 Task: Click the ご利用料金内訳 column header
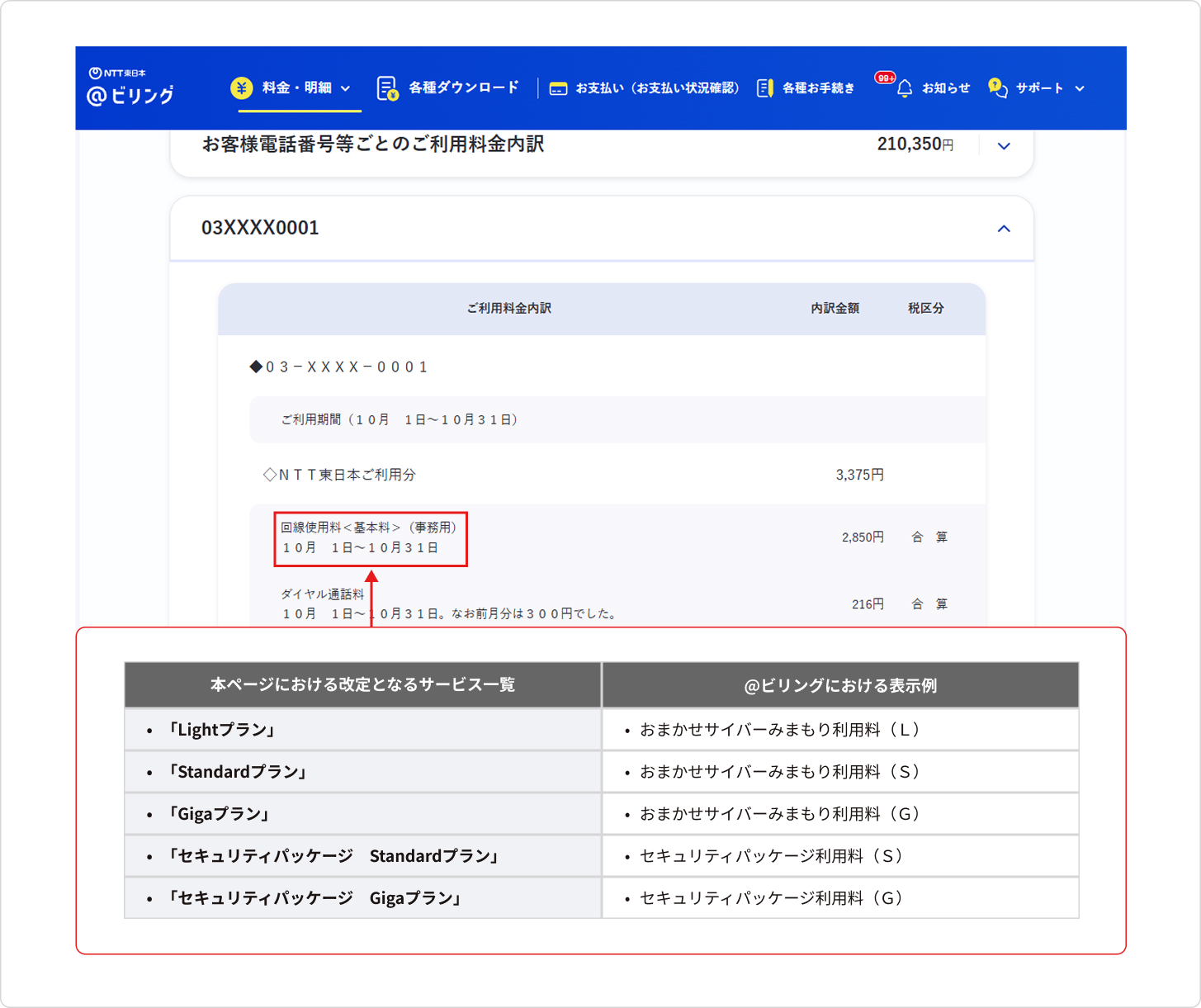click(508, 308)
